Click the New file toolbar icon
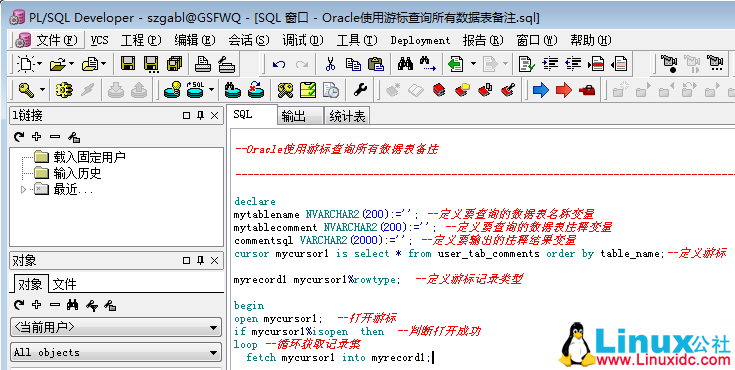 (26, 64)
